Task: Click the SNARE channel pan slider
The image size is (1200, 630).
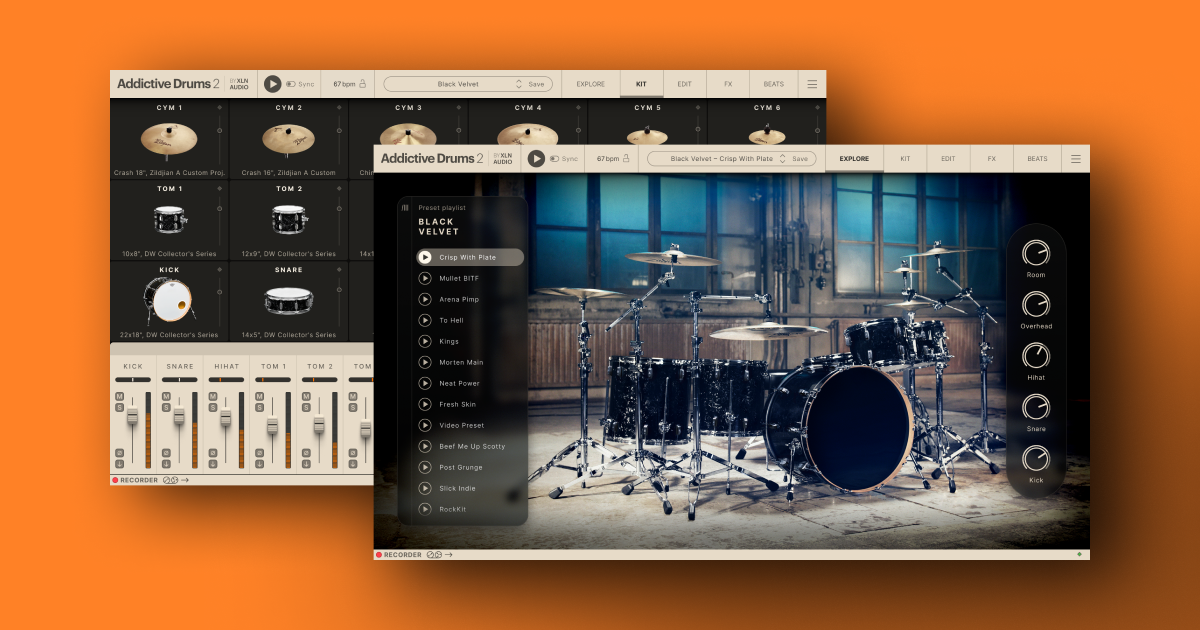Action: pyautogui.click(x=180, y=380)
